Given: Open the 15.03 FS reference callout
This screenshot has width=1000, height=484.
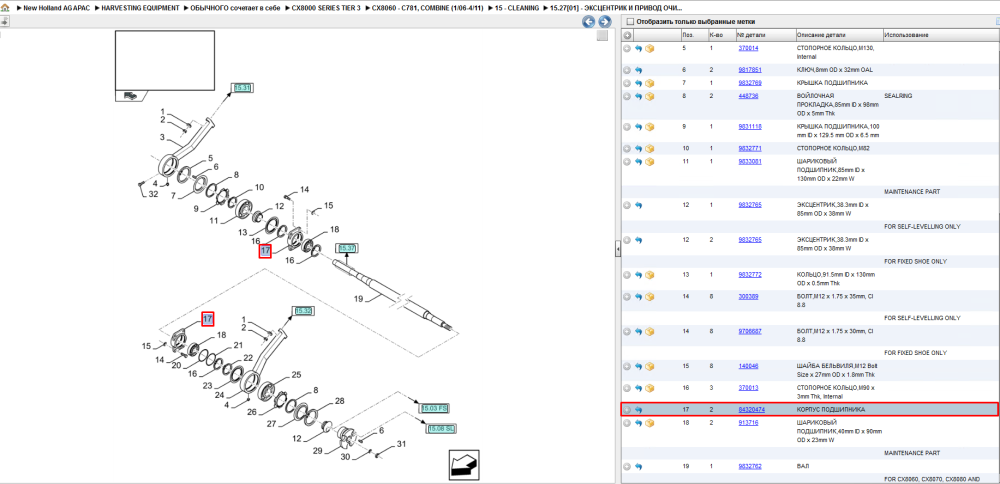Looking at the screenshot, I should [x=434, y=408].
